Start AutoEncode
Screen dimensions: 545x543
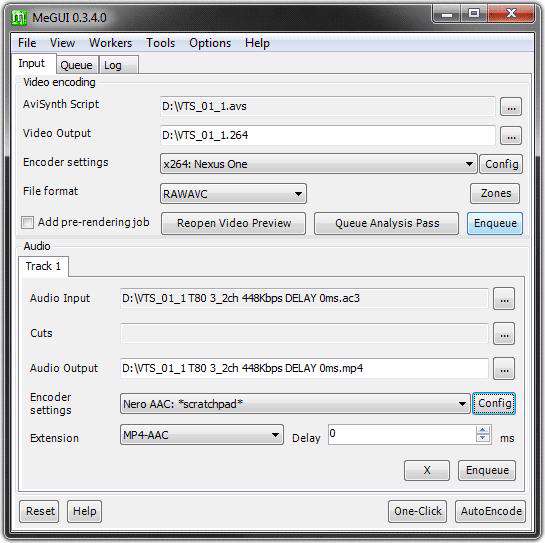[490, 511]
